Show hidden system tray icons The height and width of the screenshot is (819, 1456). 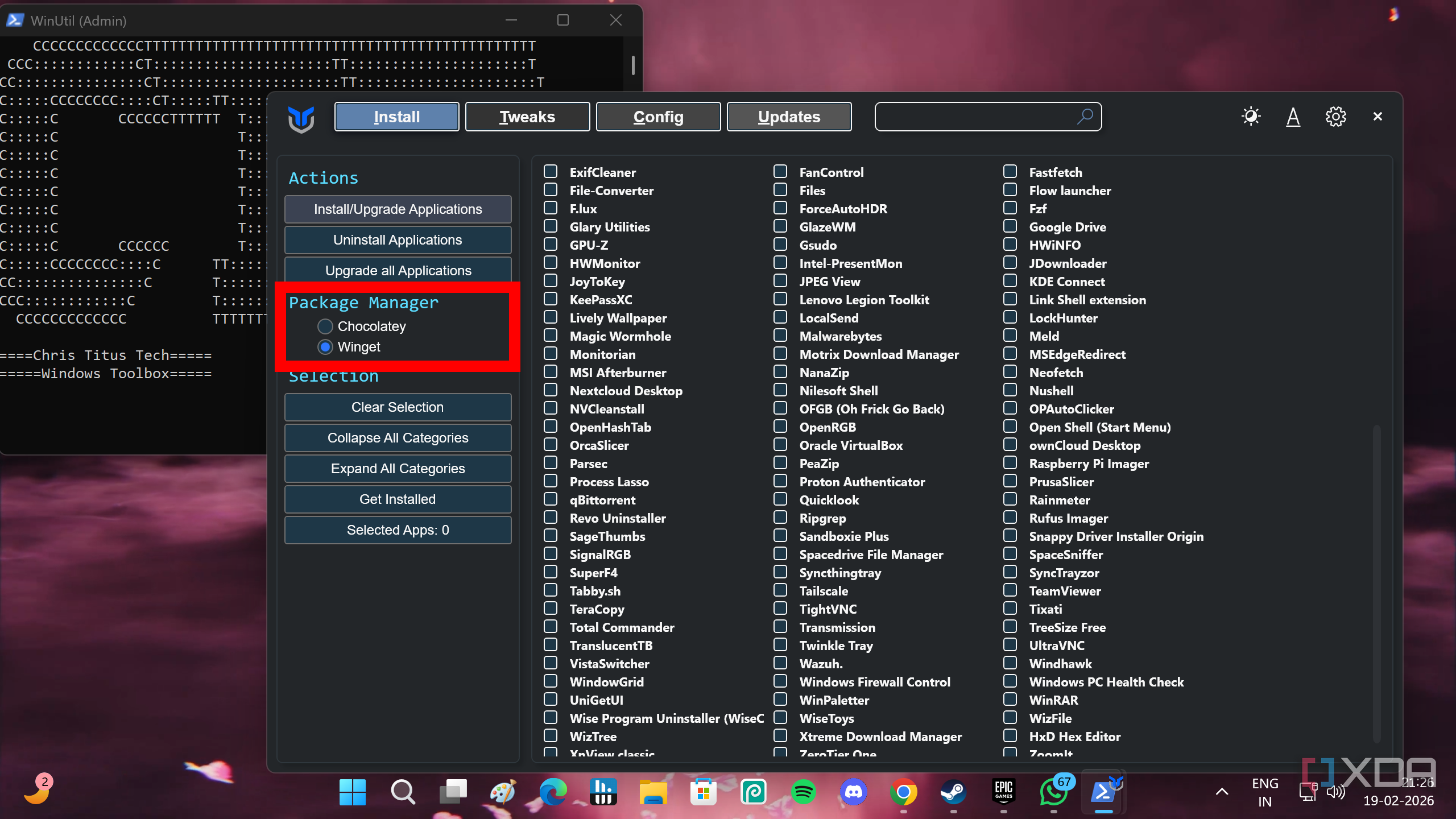pos(1222,792)
